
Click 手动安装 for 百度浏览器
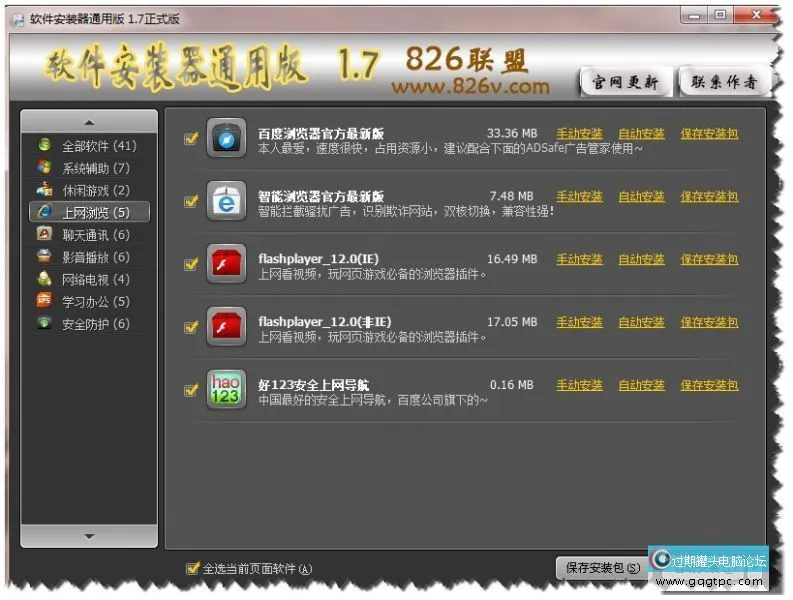(x=580, y=134)
